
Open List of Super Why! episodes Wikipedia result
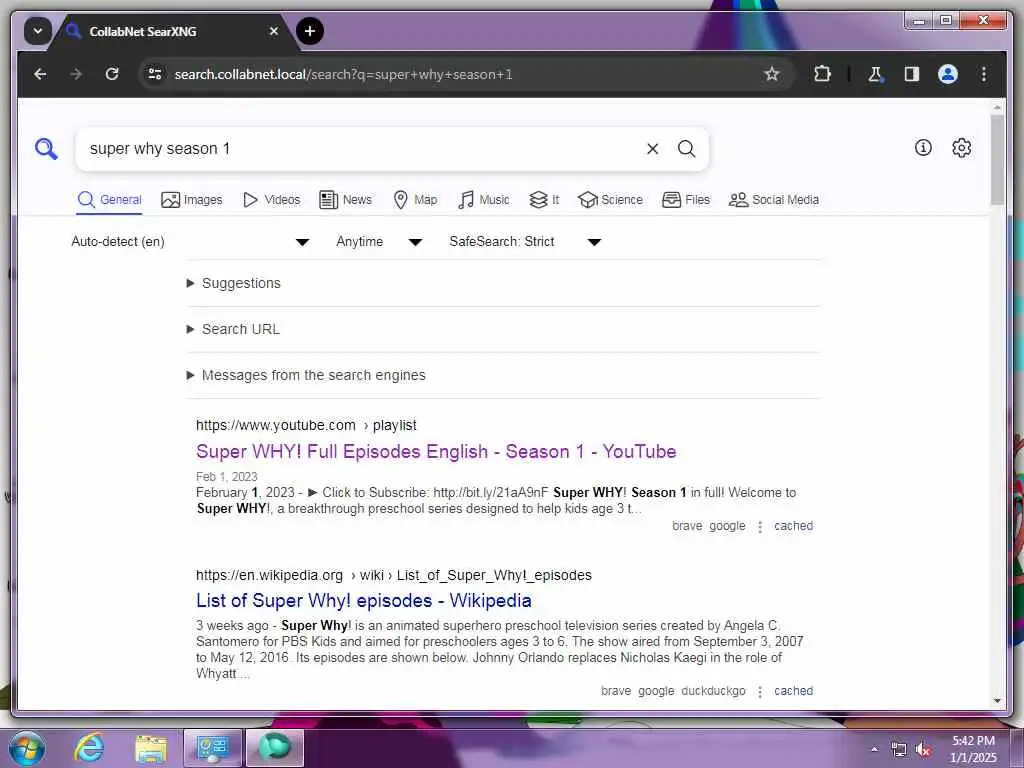click(364, 601)
